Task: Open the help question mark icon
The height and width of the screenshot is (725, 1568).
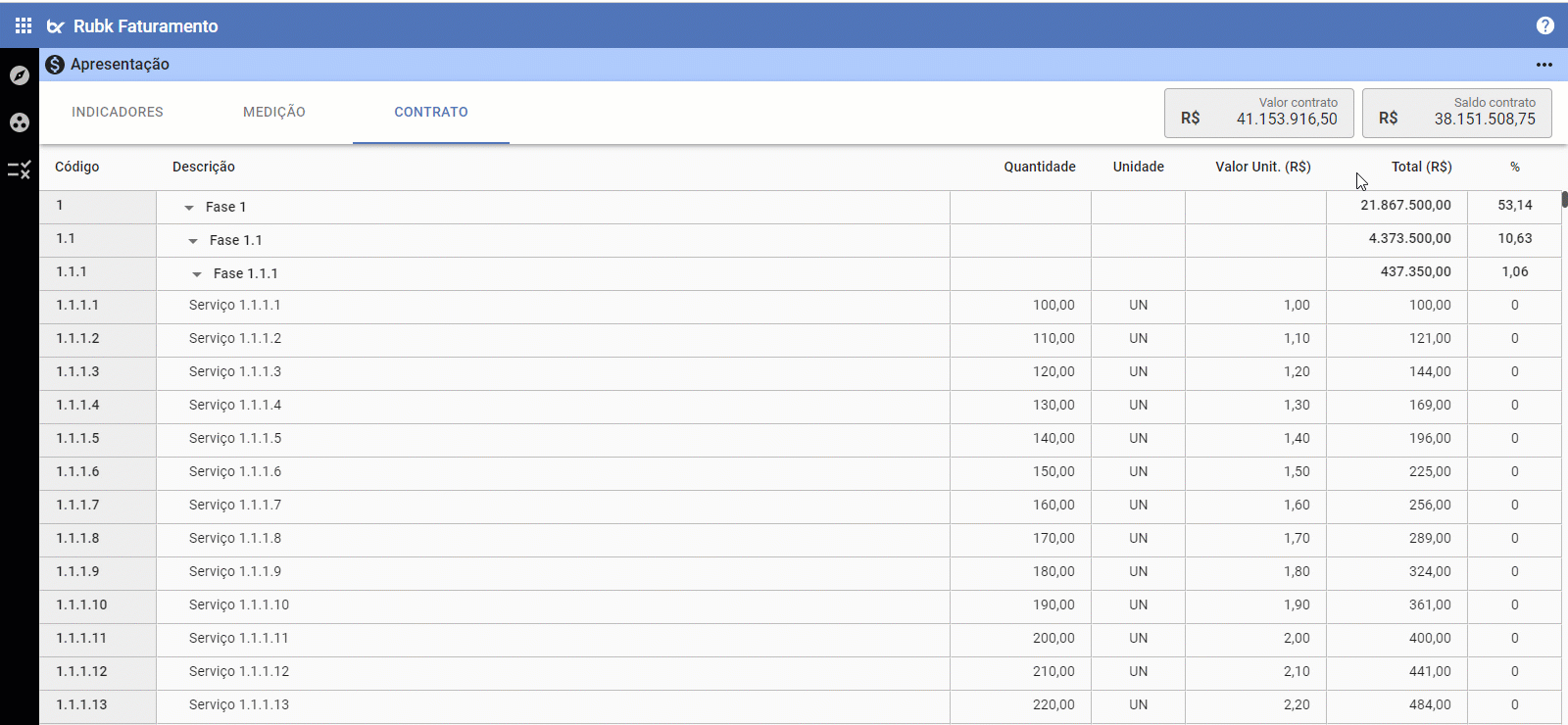Action: tap(1545, 25)
